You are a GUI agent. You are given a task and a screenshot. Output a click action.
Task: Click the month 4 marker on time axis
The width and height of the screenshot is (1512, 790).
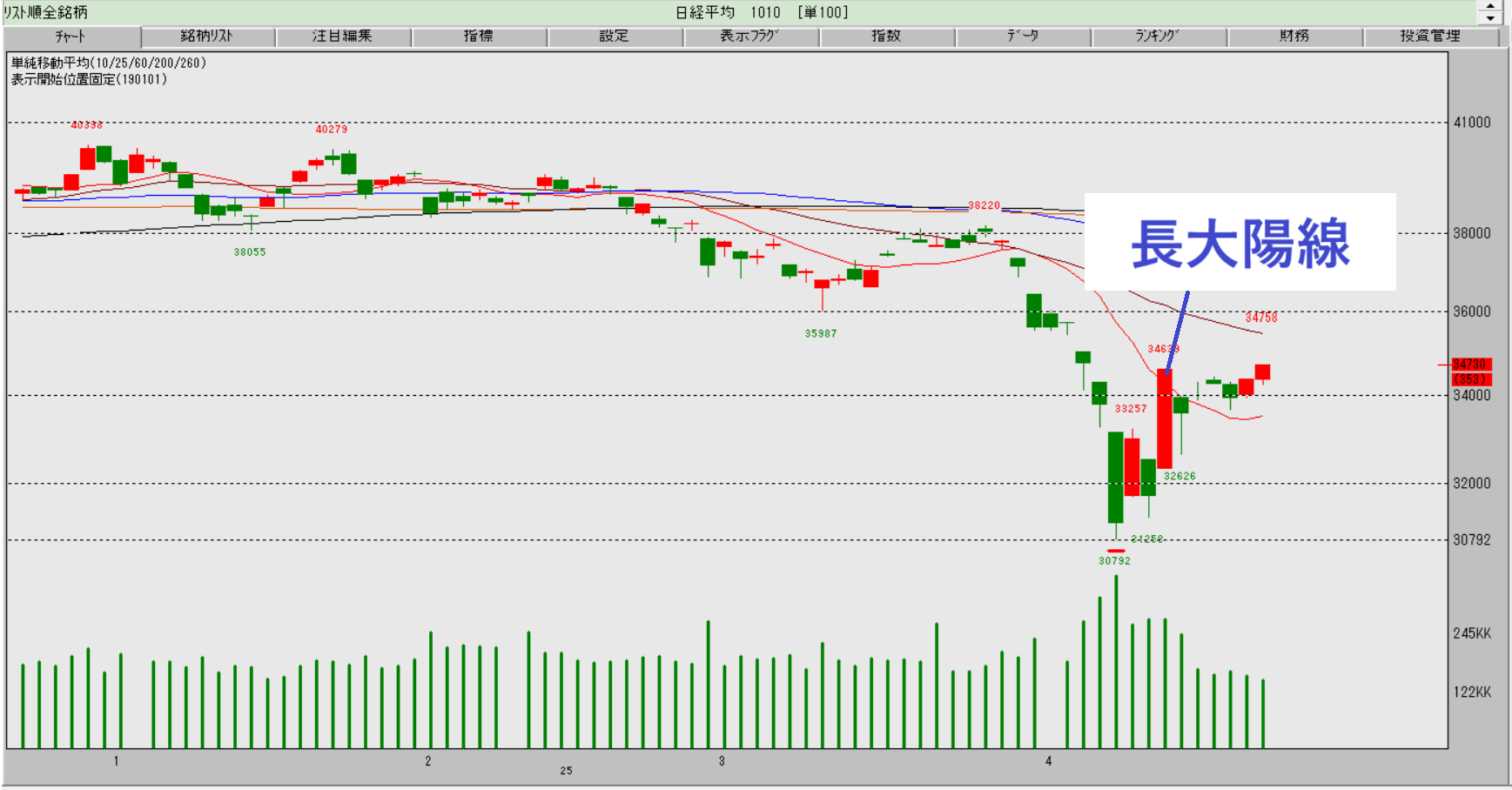coord(1049,761)
